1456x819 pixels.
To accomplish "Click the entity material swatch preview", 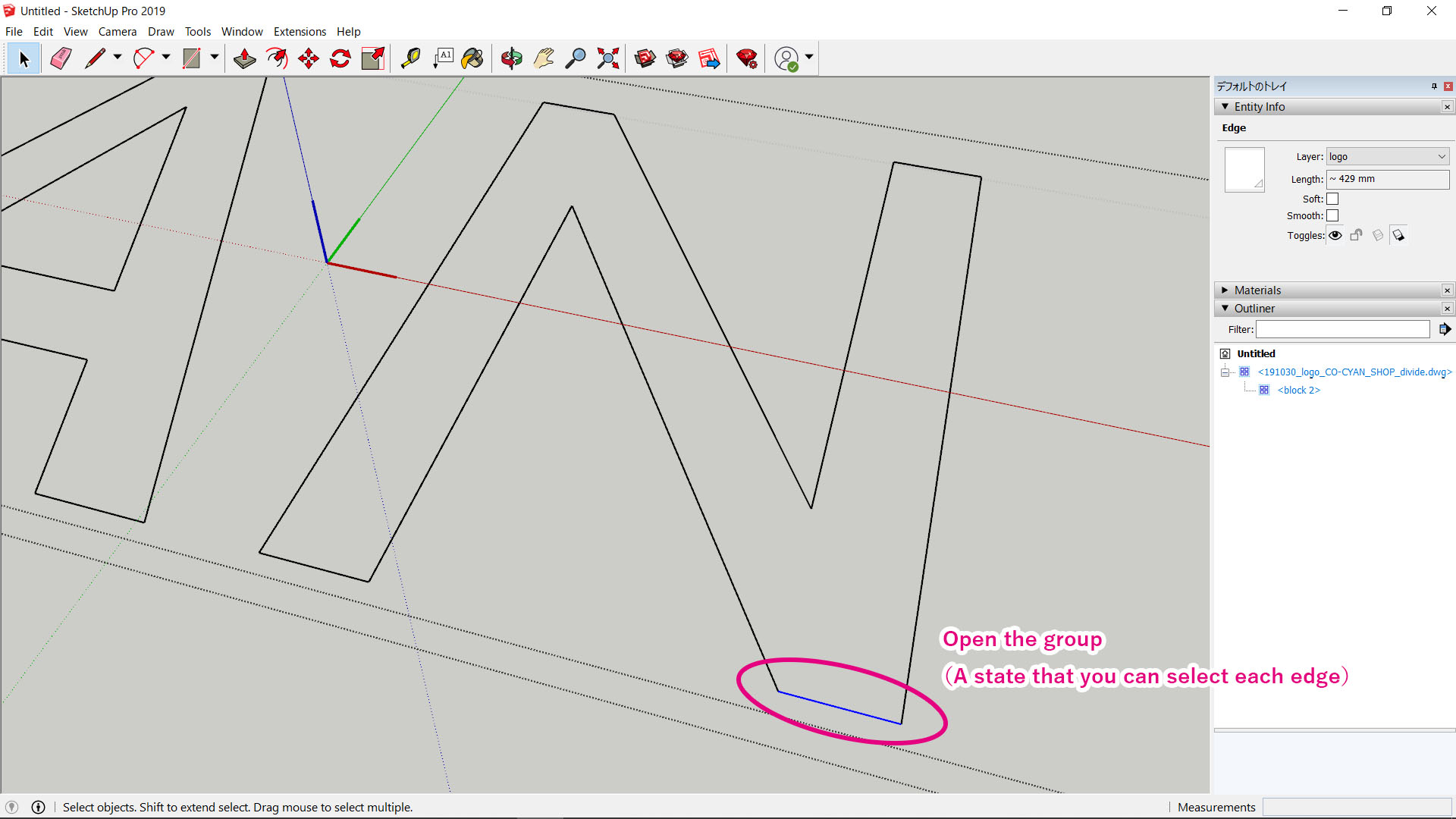I will (x=1244, y=169).
